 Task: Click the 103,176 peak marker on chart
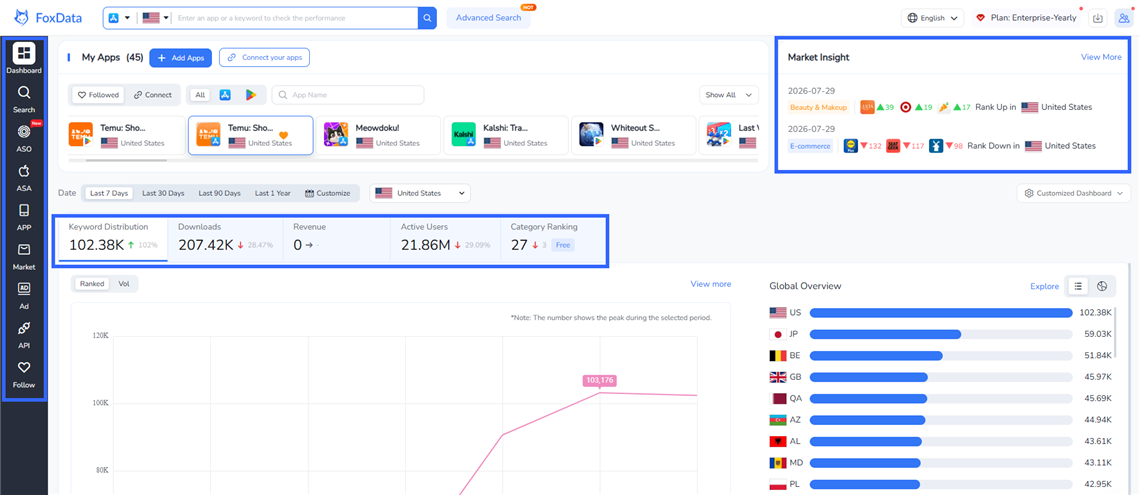pyautogui.click(x=600, y=380)
